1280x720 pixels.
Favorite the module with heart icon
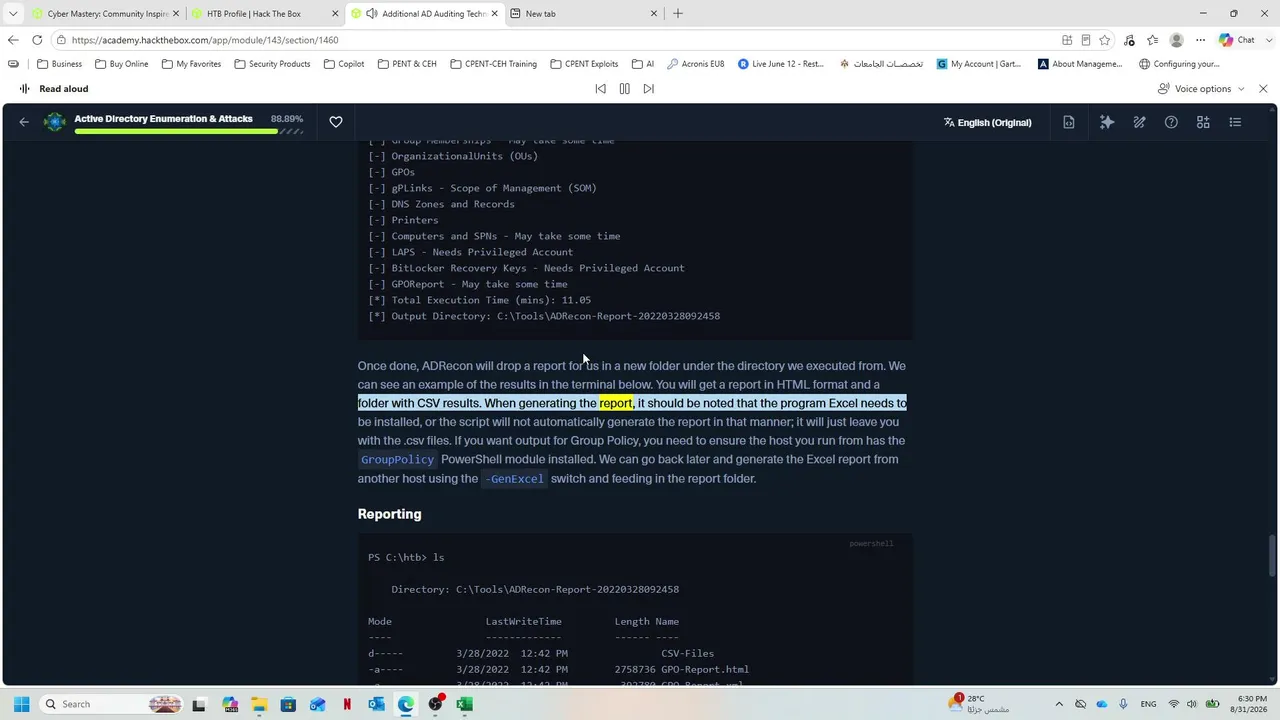[x=336, y=122]
